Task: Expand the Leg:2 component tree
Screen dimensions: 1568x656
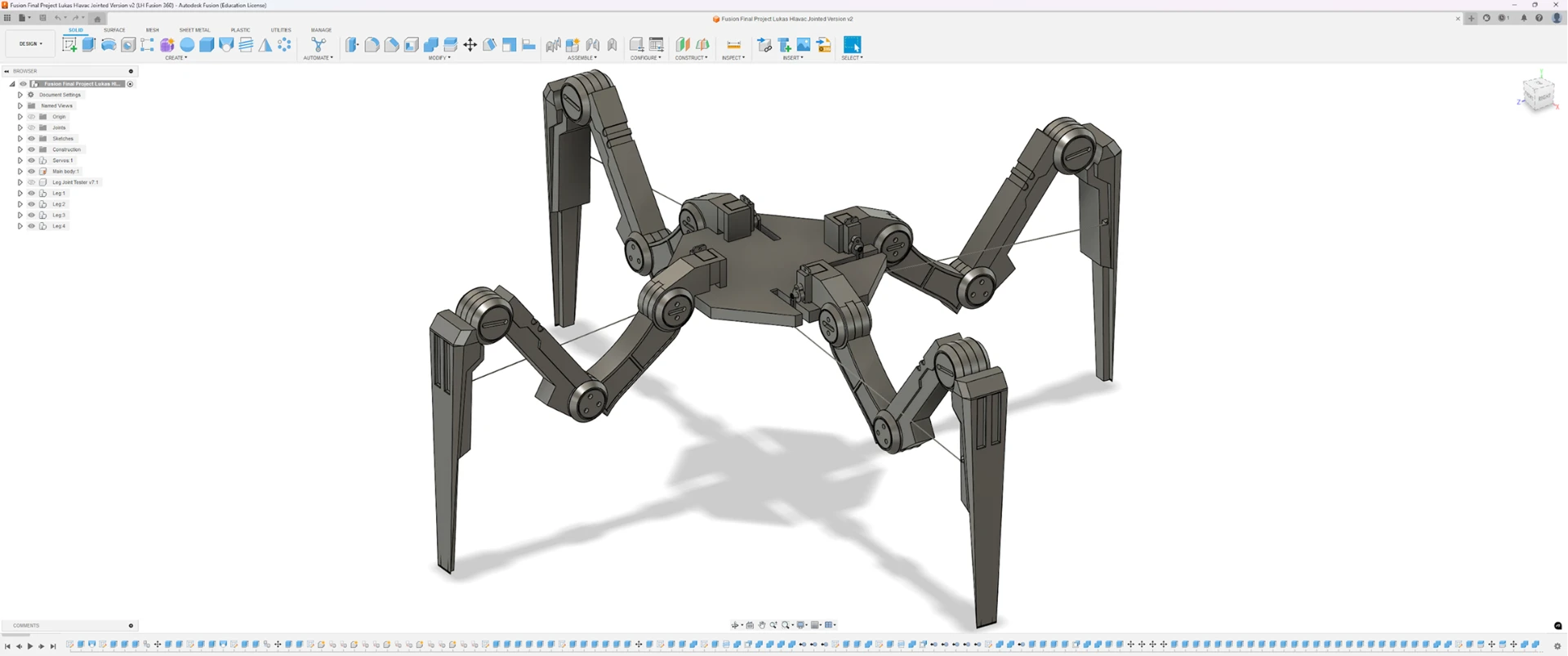Action: click(20, 204)
